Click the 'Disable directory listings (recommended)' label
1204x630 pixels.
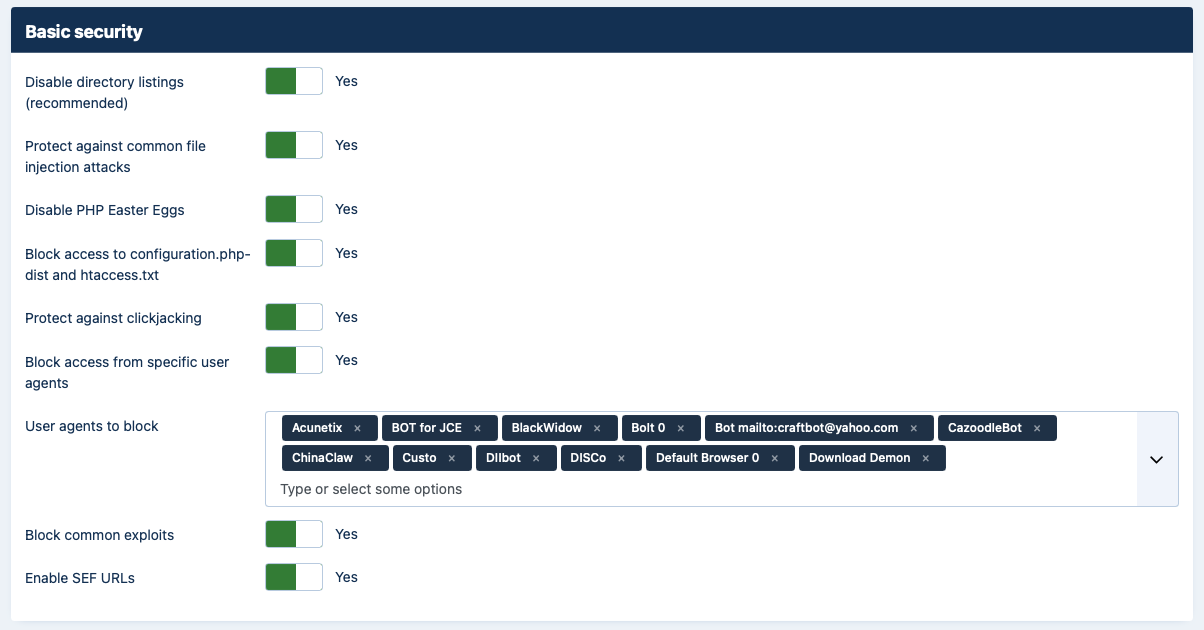pyautogui.click(x=105, y=92)
